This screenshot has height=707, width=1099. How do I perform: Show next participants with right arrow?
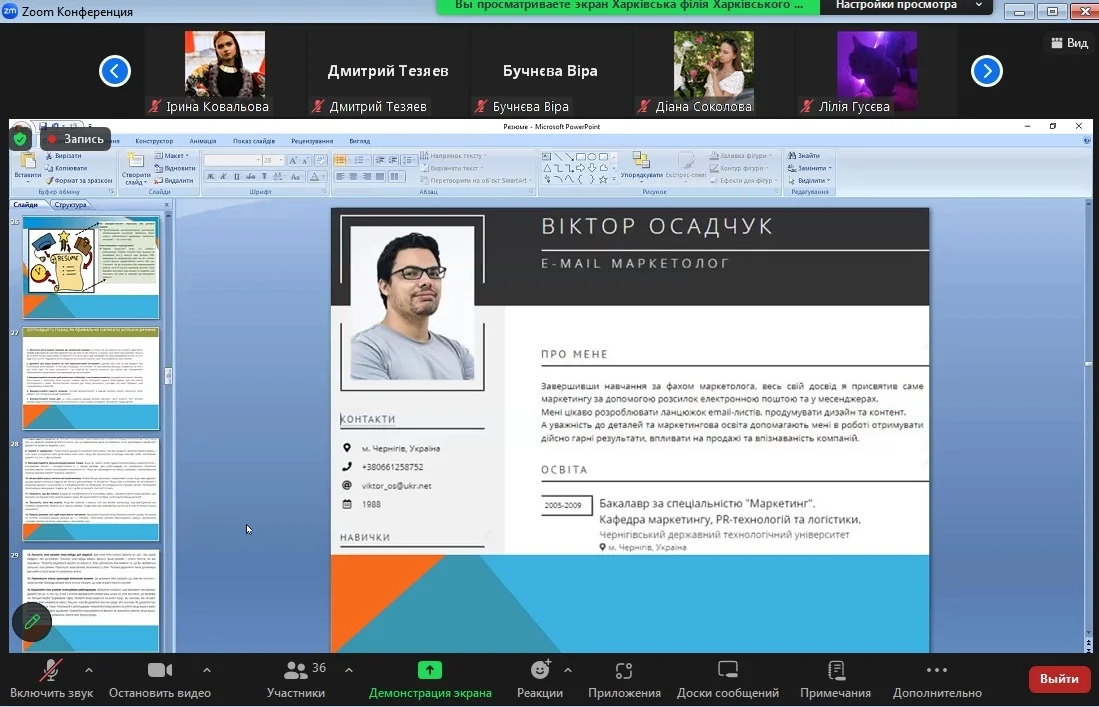(986, 71)
